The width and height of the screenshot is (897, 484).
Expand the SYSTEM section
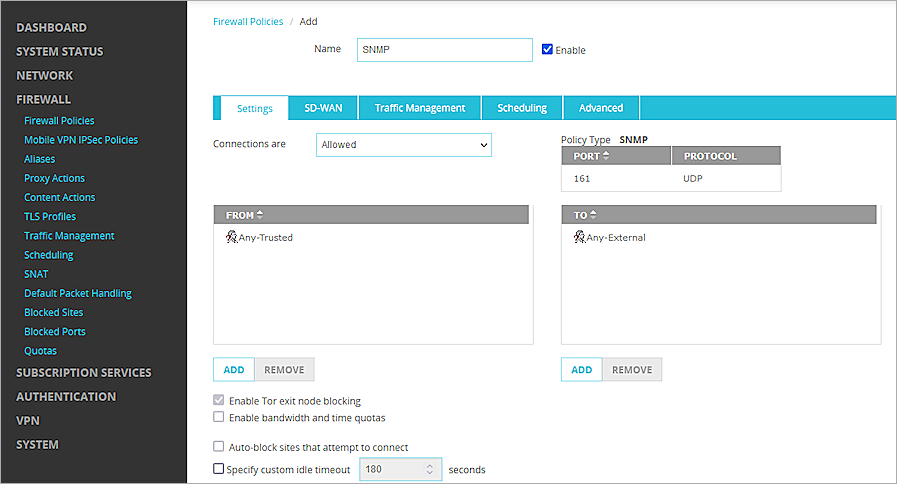coord(37,445)
